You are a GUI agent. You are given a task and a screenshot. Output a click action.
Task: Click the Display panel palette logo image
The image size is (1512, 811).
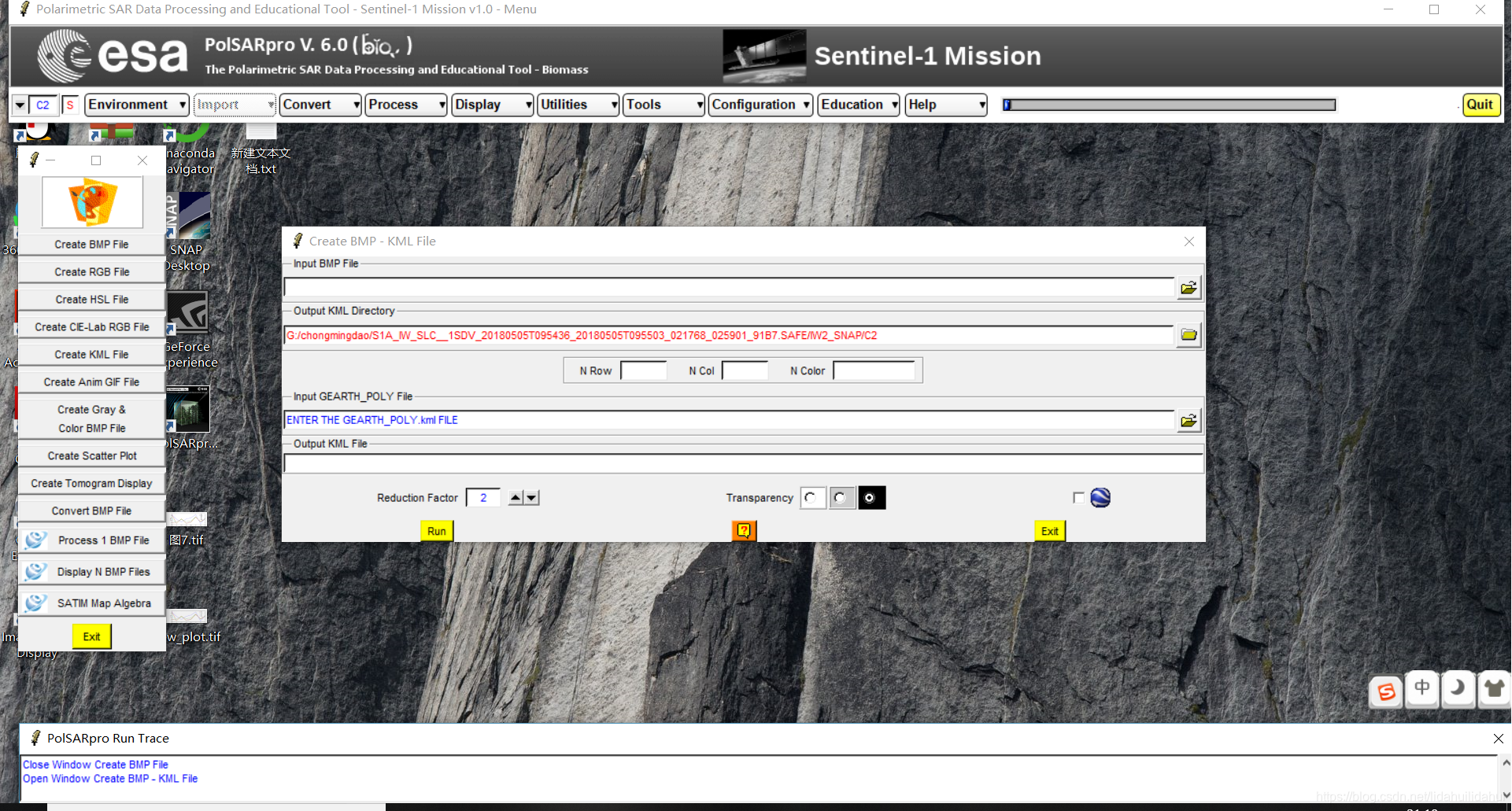[92, 202]
